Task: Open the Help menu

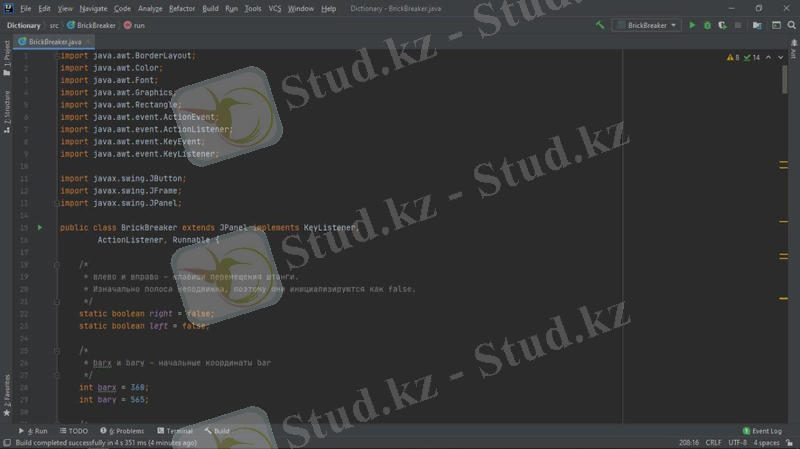Action: tap(329, 9)
